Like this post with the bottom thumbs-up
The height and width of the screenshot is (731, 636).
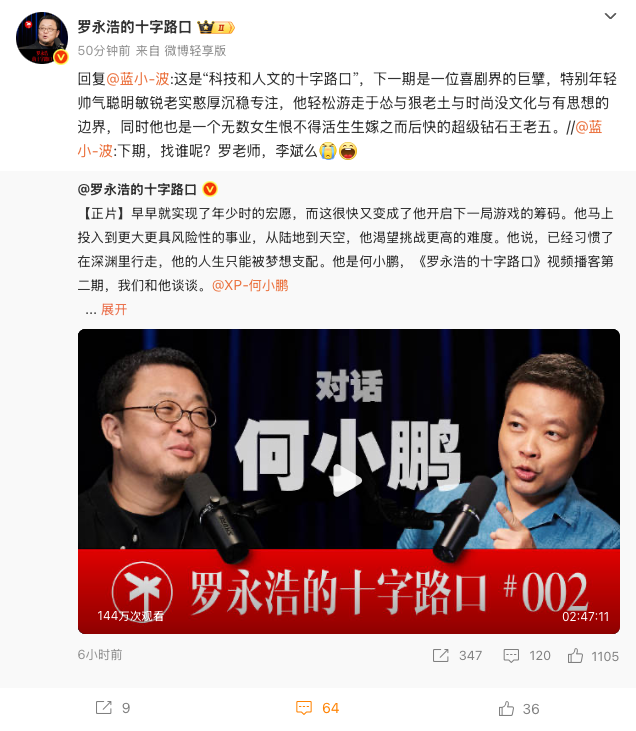click(x=506, y=709)
